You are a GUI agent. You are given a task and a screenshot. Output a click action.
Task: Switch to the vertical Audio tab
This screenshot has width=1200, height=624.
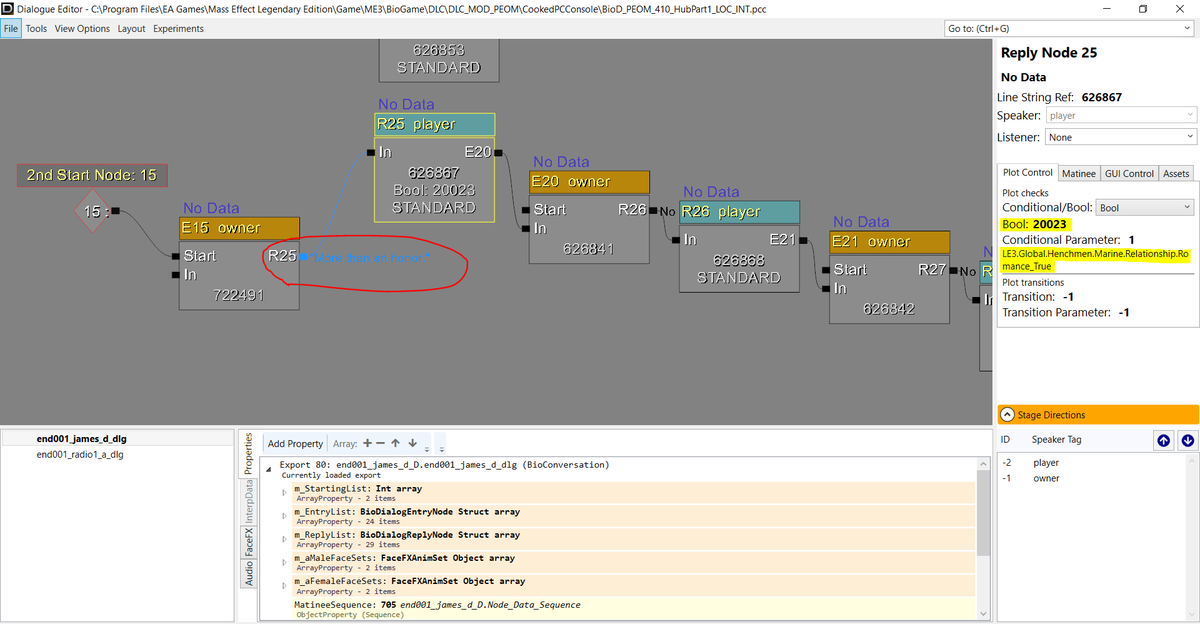(x=248, y=573)
